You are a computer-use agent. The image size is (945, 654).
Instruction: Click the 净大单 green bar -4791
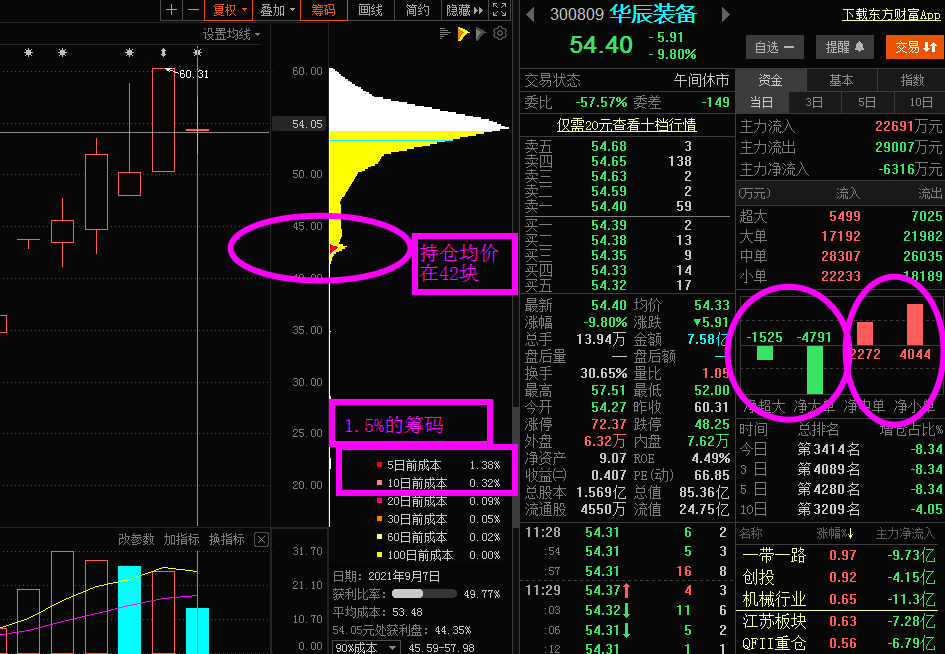[x=814, y=369]
